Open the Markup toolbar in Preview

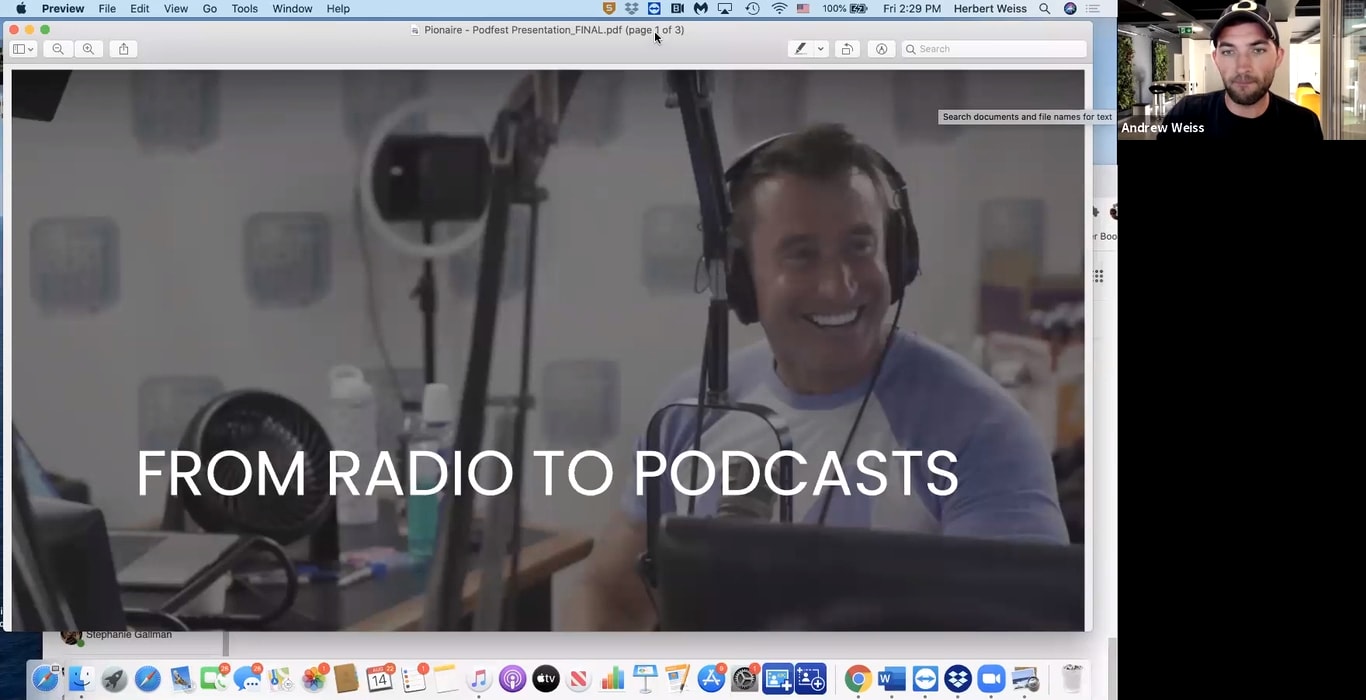point(800,48)
